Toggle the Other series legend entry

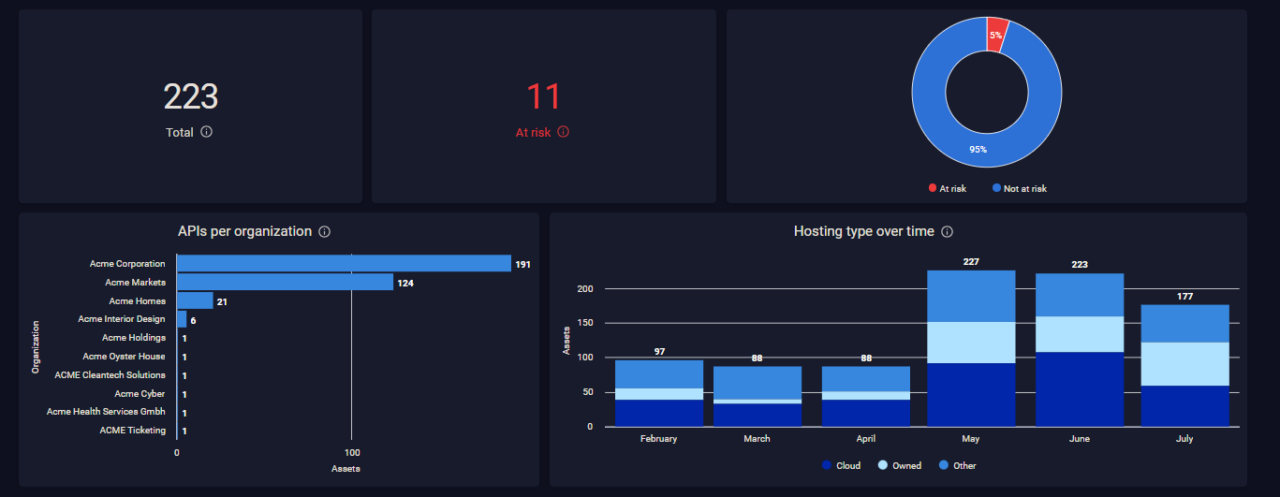coord(957,466)
